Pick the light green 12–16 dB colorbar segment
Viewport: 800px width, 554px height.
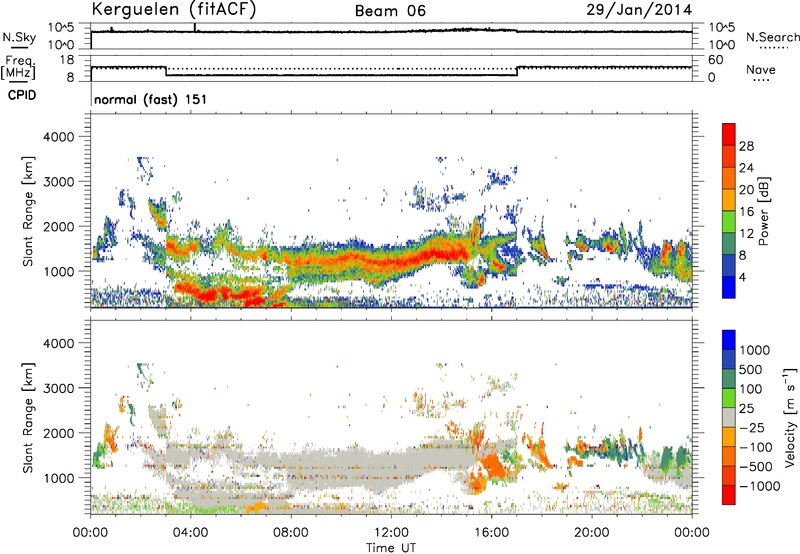(x=729, y=221)
